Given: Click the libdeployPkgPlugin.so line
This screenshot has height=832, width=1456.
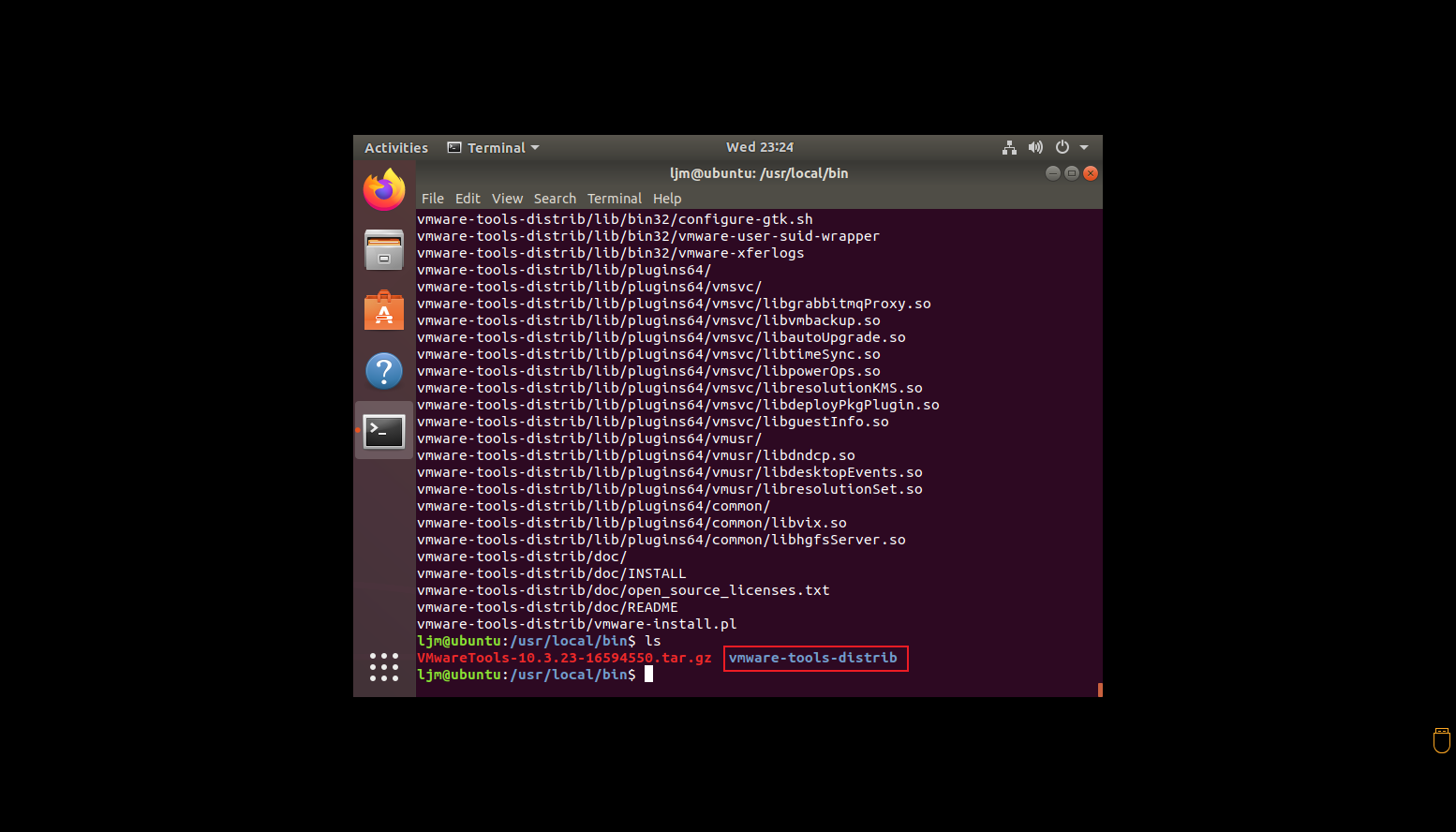Looking at the screenshot, I should [x=677, y=405].
